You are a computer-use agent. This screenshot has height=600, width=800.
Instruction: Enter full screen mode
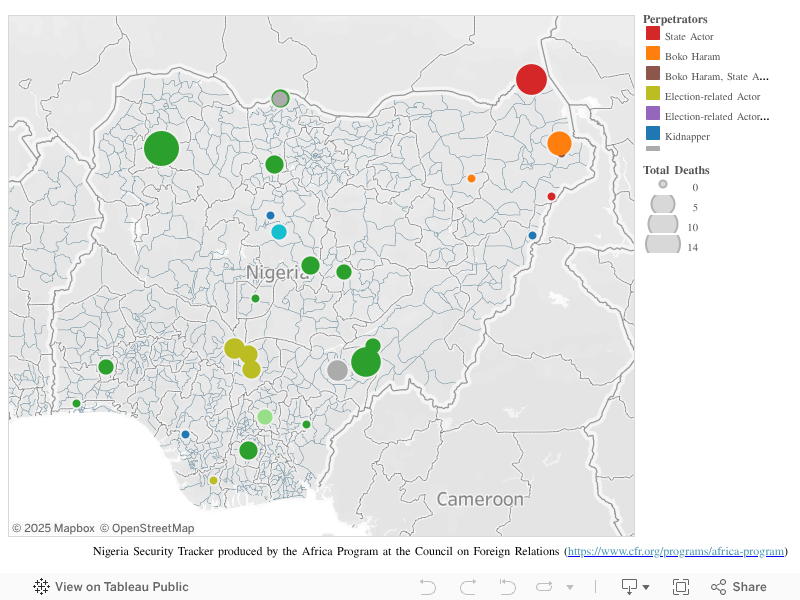pyautogui.click(x=681, y=587)
